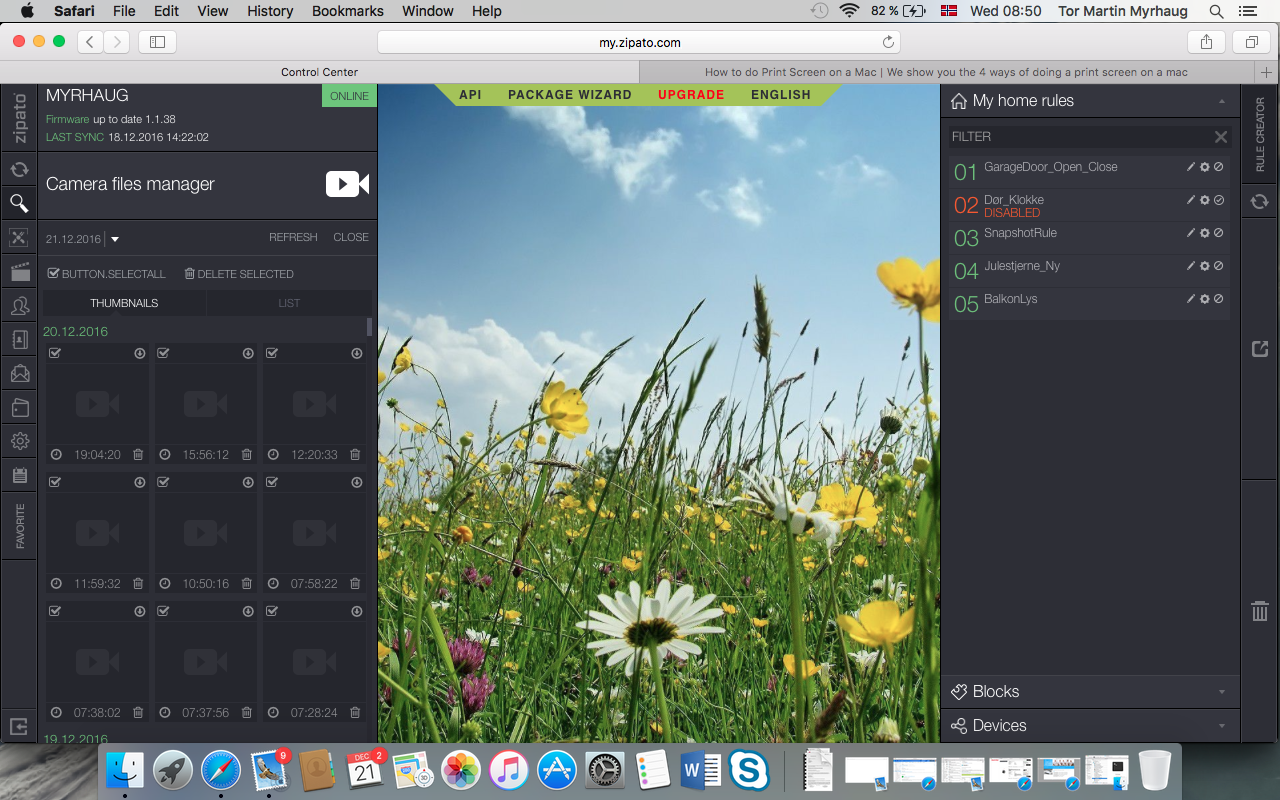This screenshot has height=800, width=1280.
Task: Disable the BalkonLys rule using its circle icon
Action: [1219, 299]
